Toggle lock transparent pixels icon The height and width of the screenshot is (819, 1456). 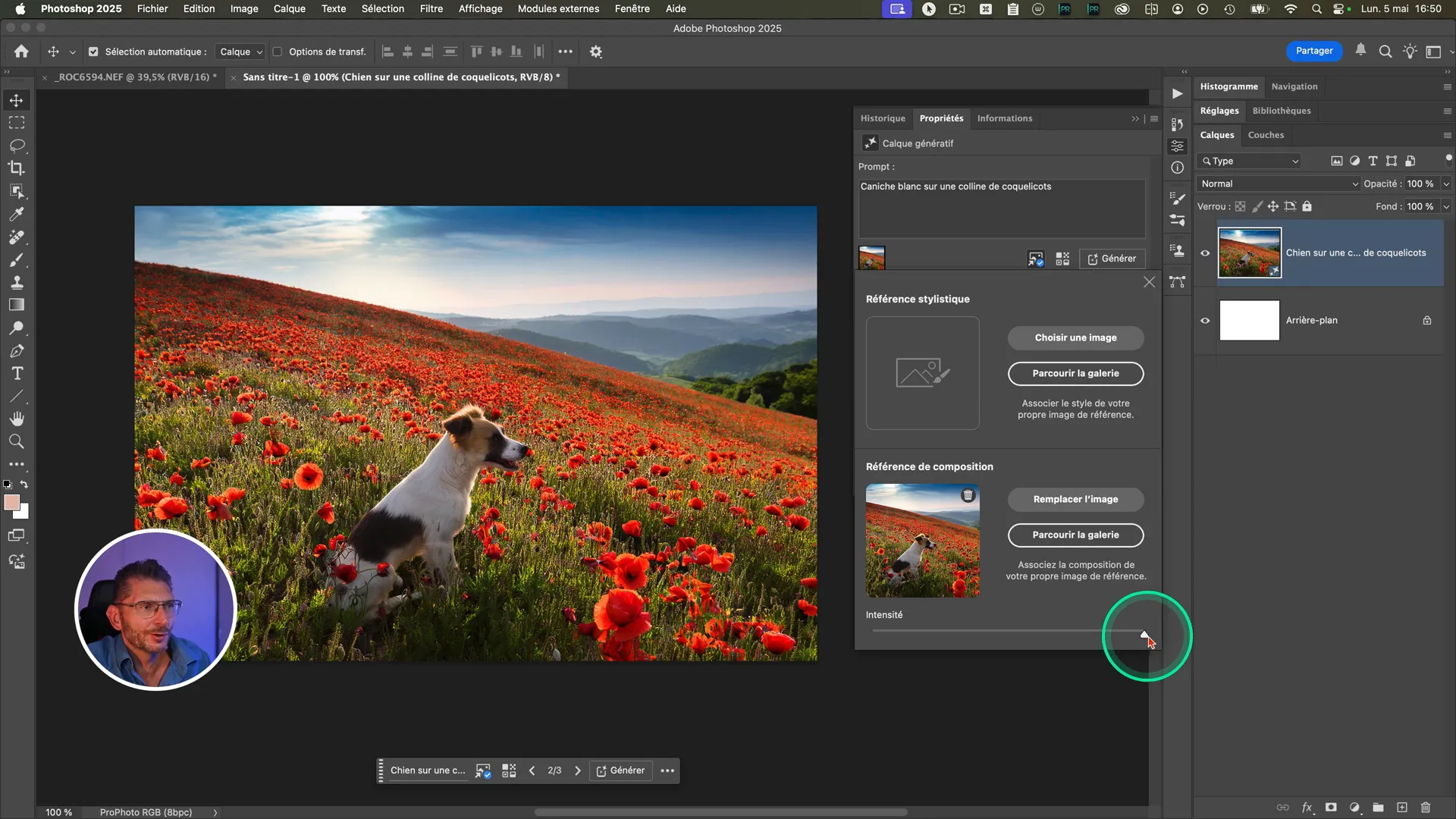pos(1240,206)
